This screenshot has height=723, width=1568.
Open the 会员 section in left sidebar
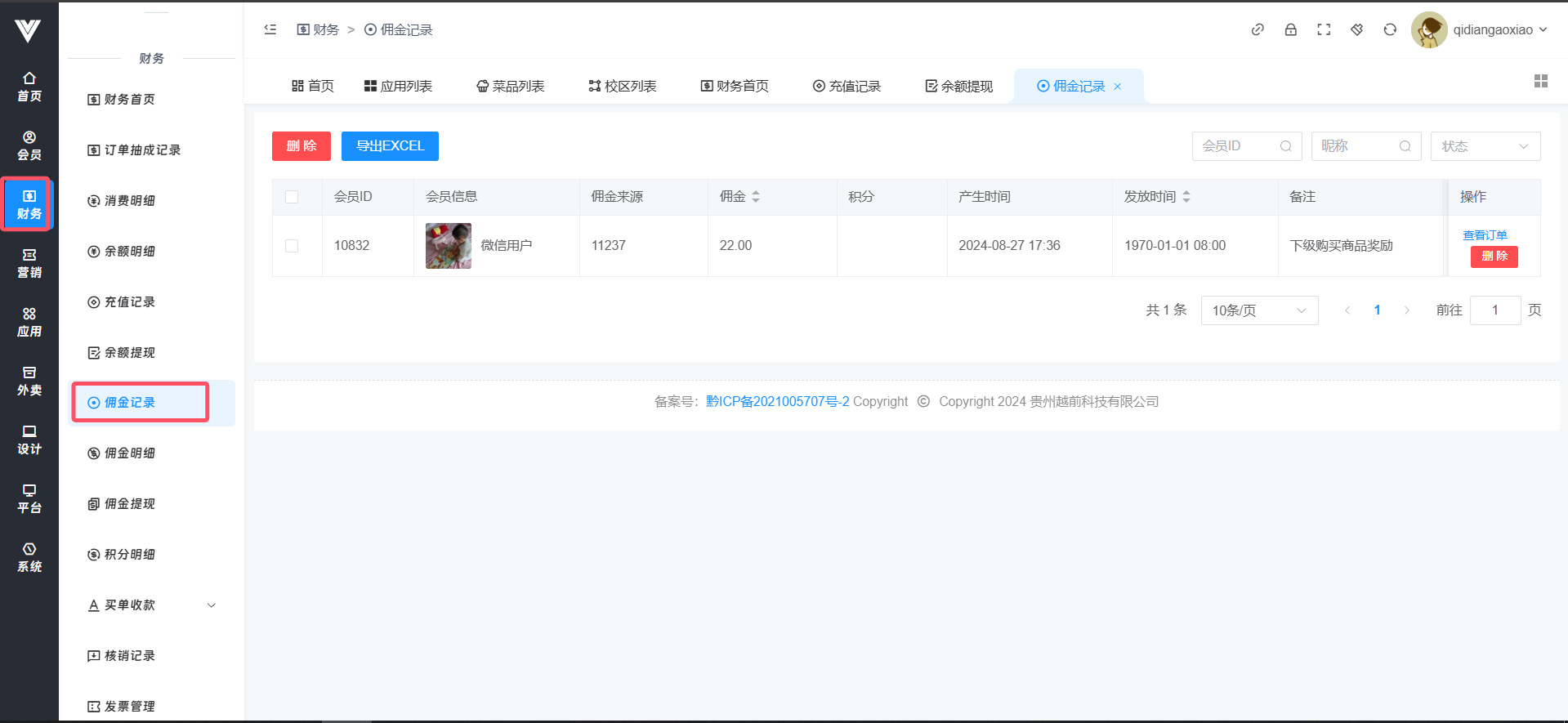click(x=29, y=145)
